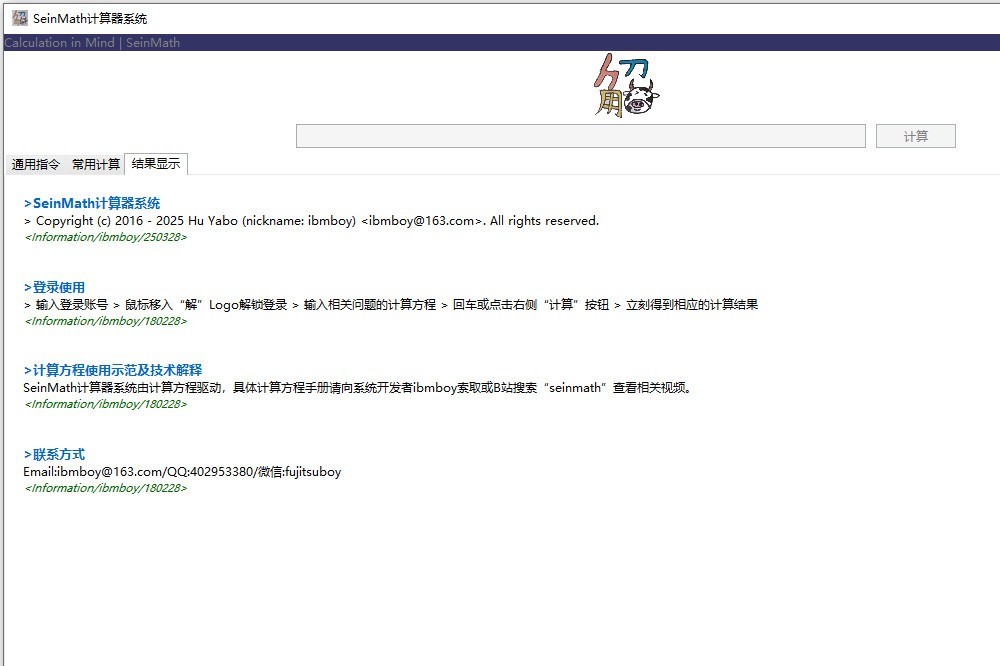Click the login steps instruction line

point(390,304)
